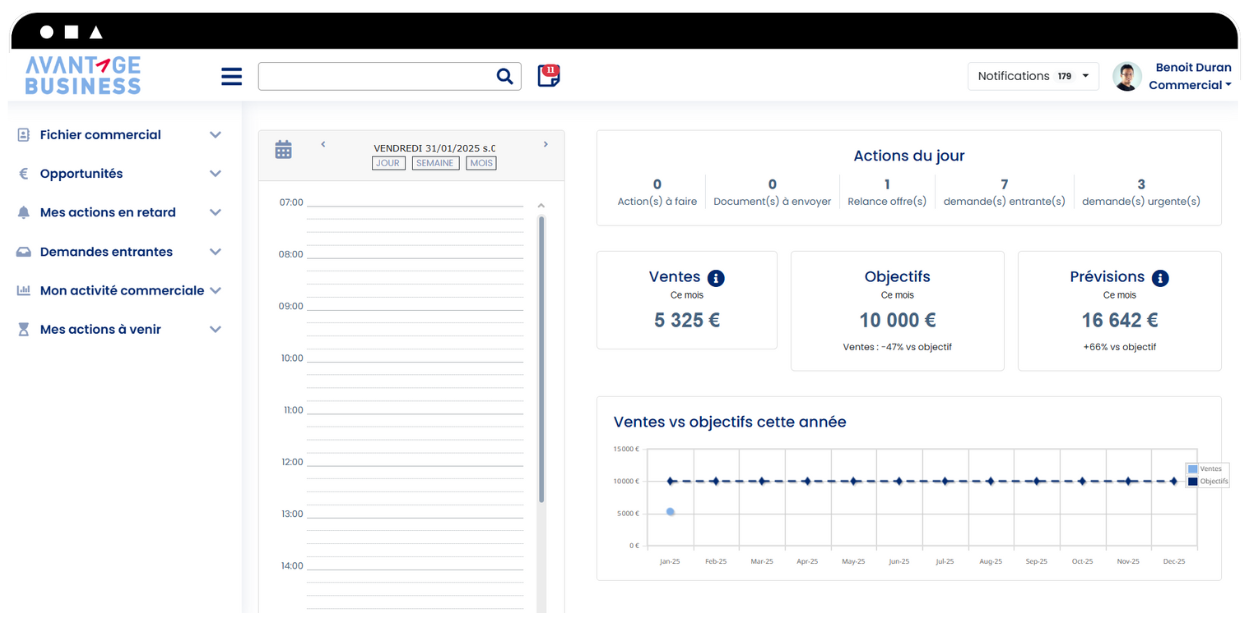Viewport: 1247px width, 626px height.
Task: Click the calendar icon above the day planner
Action: point(283,148)
